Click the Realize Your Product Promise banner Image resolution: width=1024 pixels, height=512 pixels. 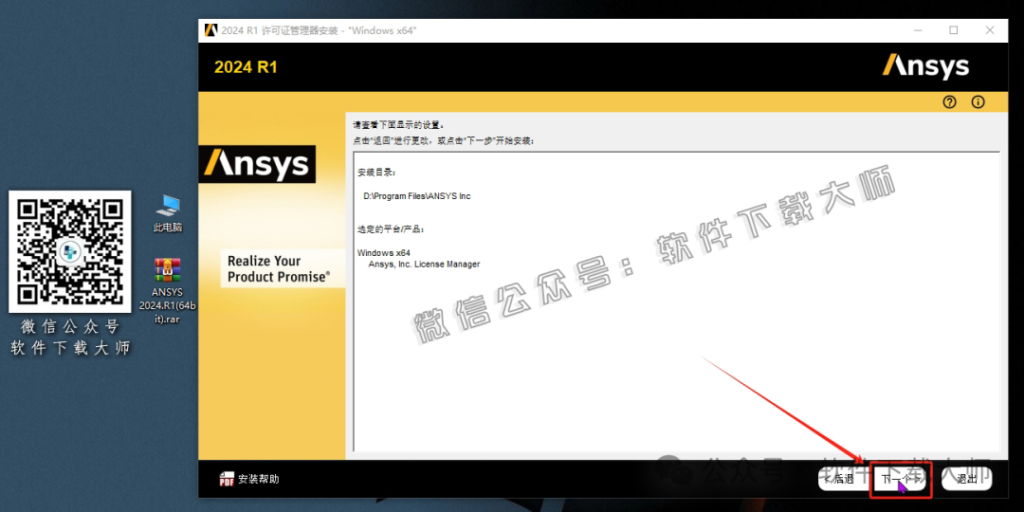pos(282,268)
